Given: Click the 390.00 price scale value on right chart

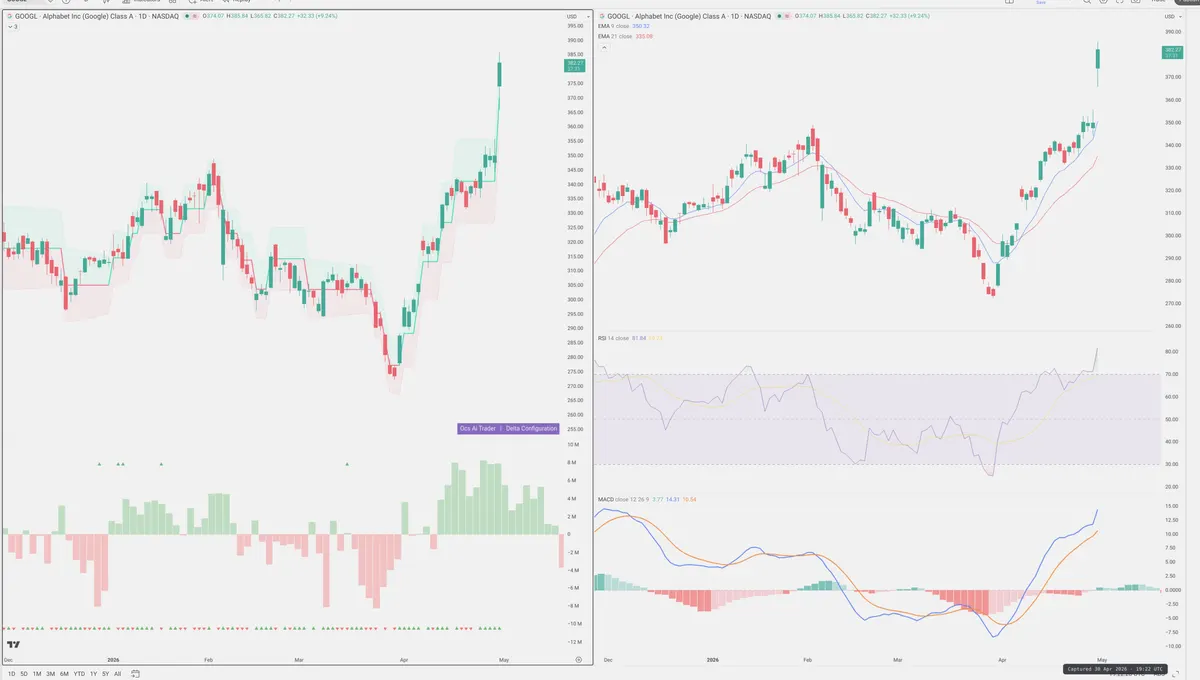Looking at the screenshot, I should tap(1174, 33).
